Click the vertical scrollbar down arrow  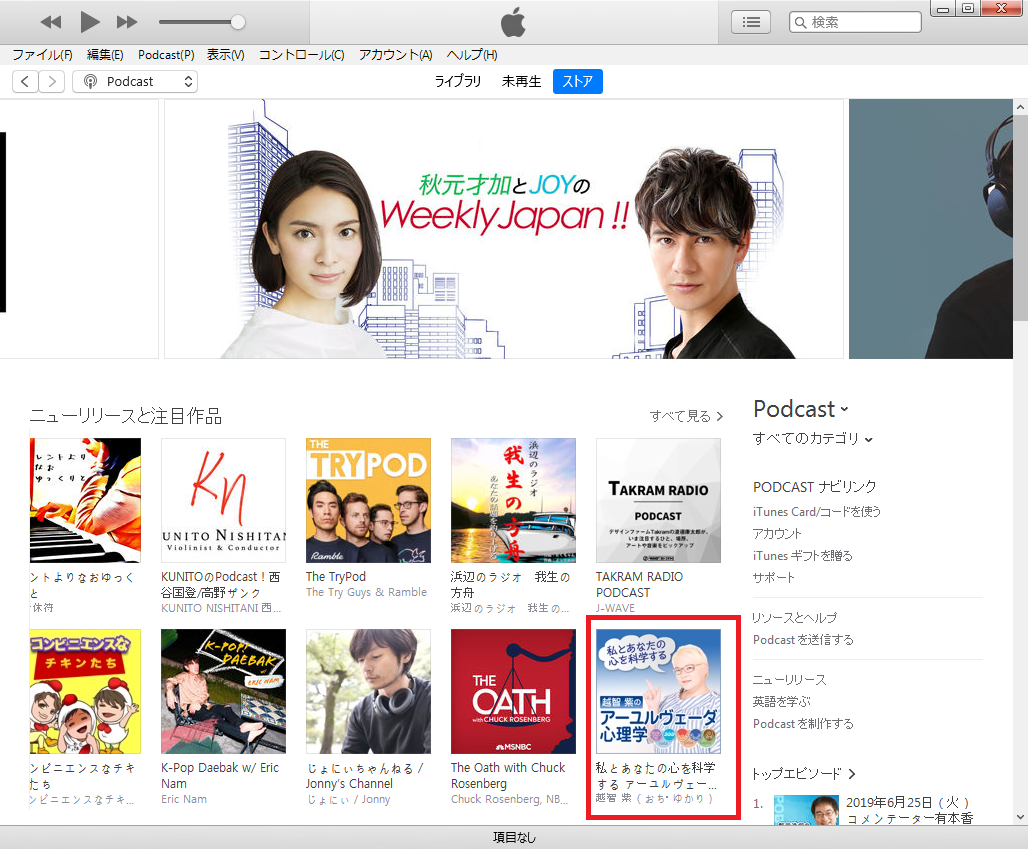point(1020,817)
